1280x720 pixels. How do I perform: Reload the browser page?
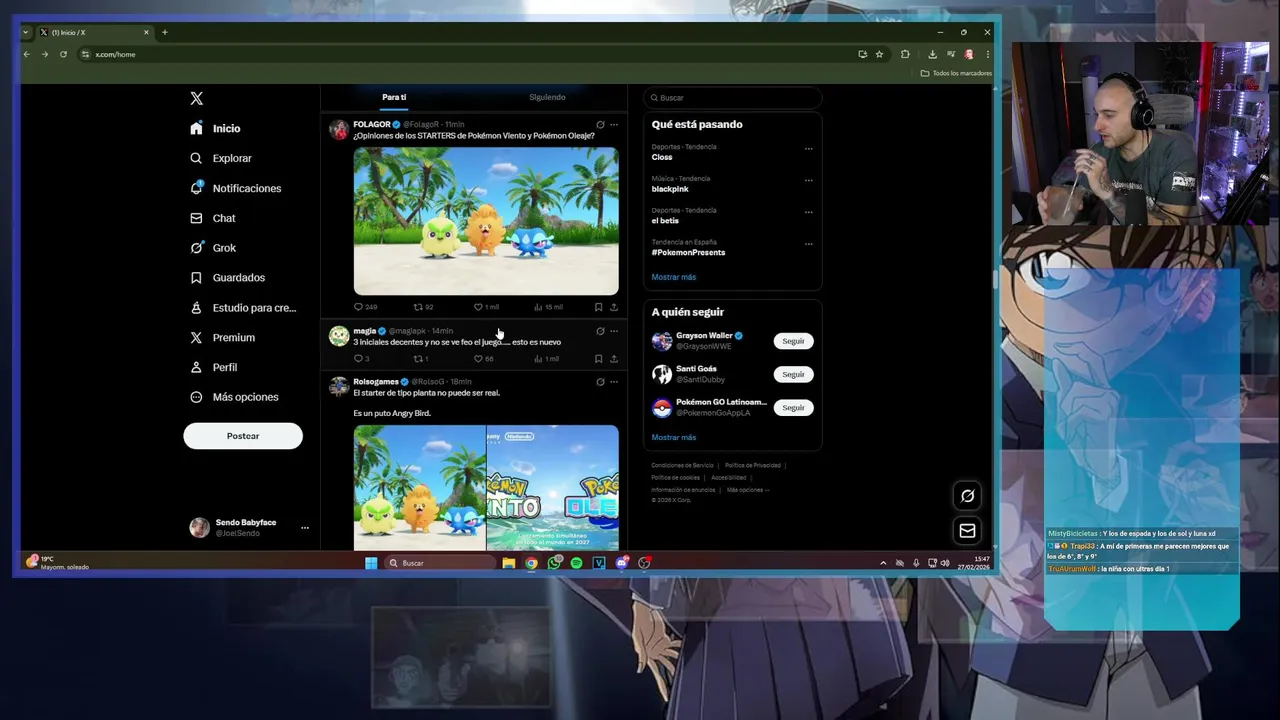click(63, 54)
